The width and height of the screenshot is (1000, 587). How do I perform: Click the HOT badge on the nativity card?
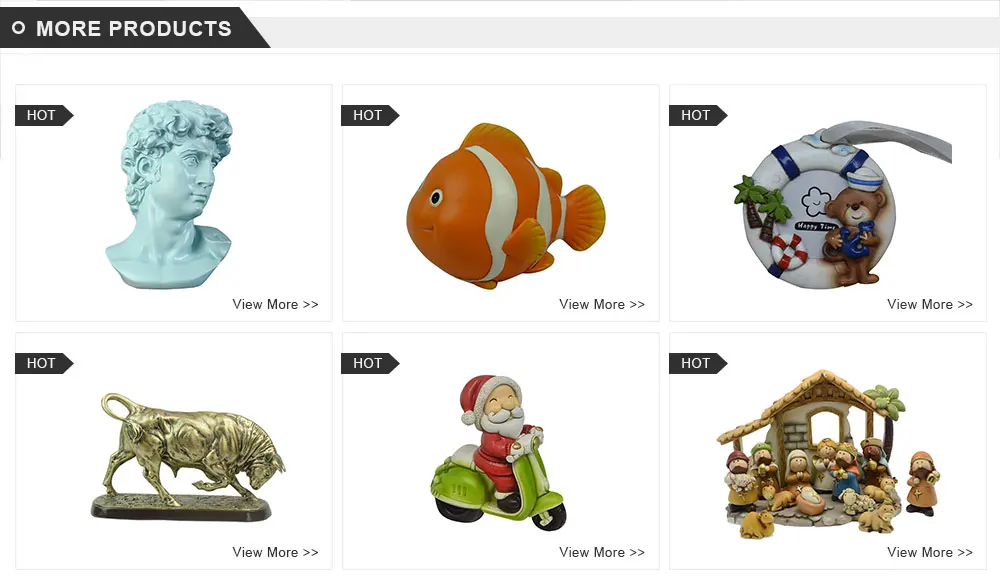(698, 364)
